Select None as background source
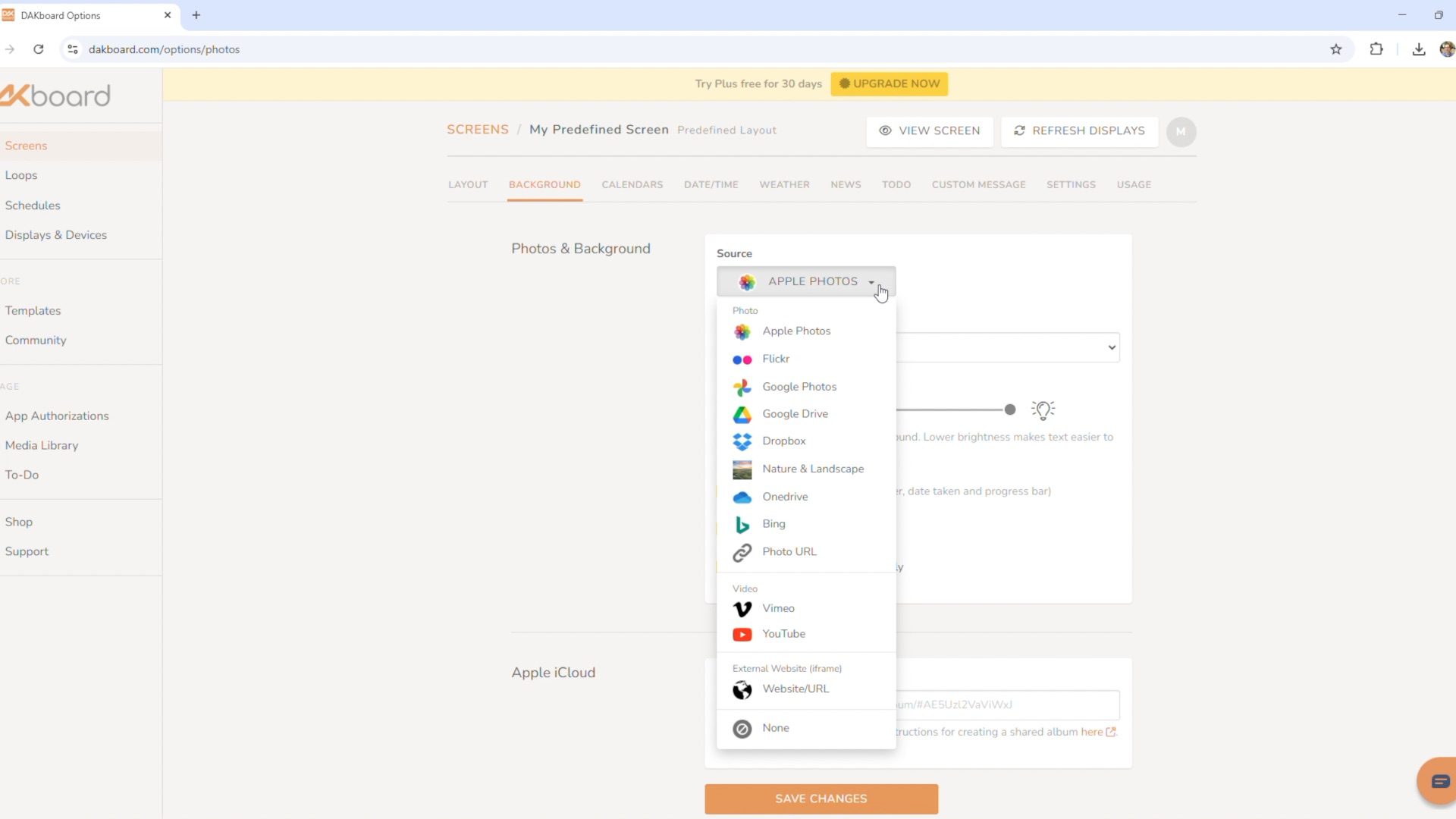The image size is (1456, 819). (775, 728)
